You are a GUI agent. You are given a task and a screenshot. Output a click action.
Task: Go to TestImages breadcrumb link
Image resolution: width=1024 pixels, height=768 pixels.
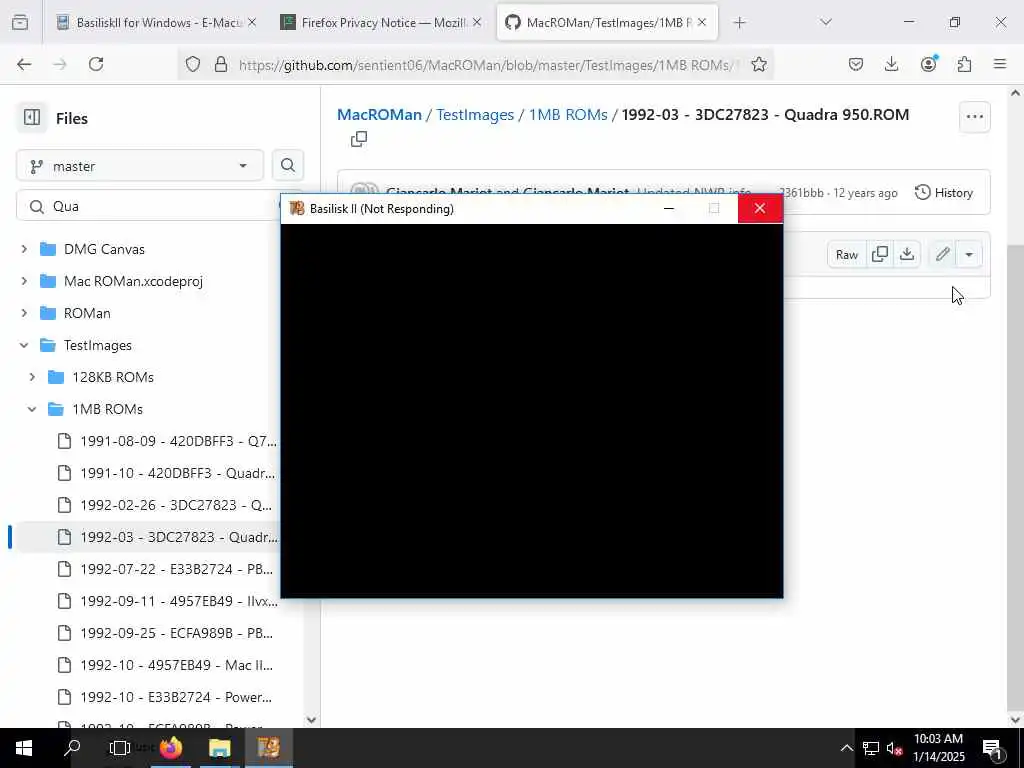point(475,114)
